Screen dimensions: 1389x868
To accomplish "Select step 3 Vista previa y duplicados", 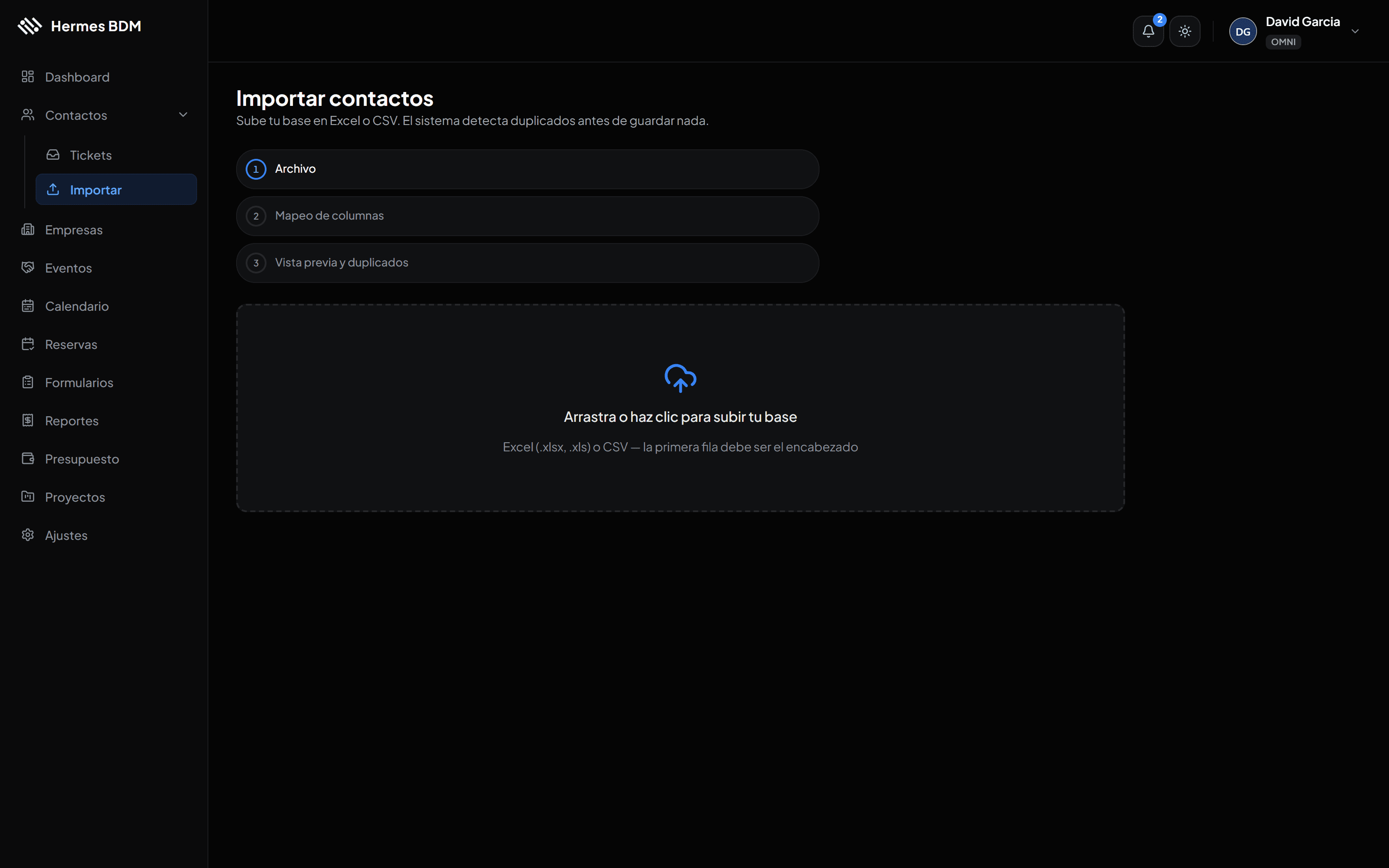I will [527, 263].
